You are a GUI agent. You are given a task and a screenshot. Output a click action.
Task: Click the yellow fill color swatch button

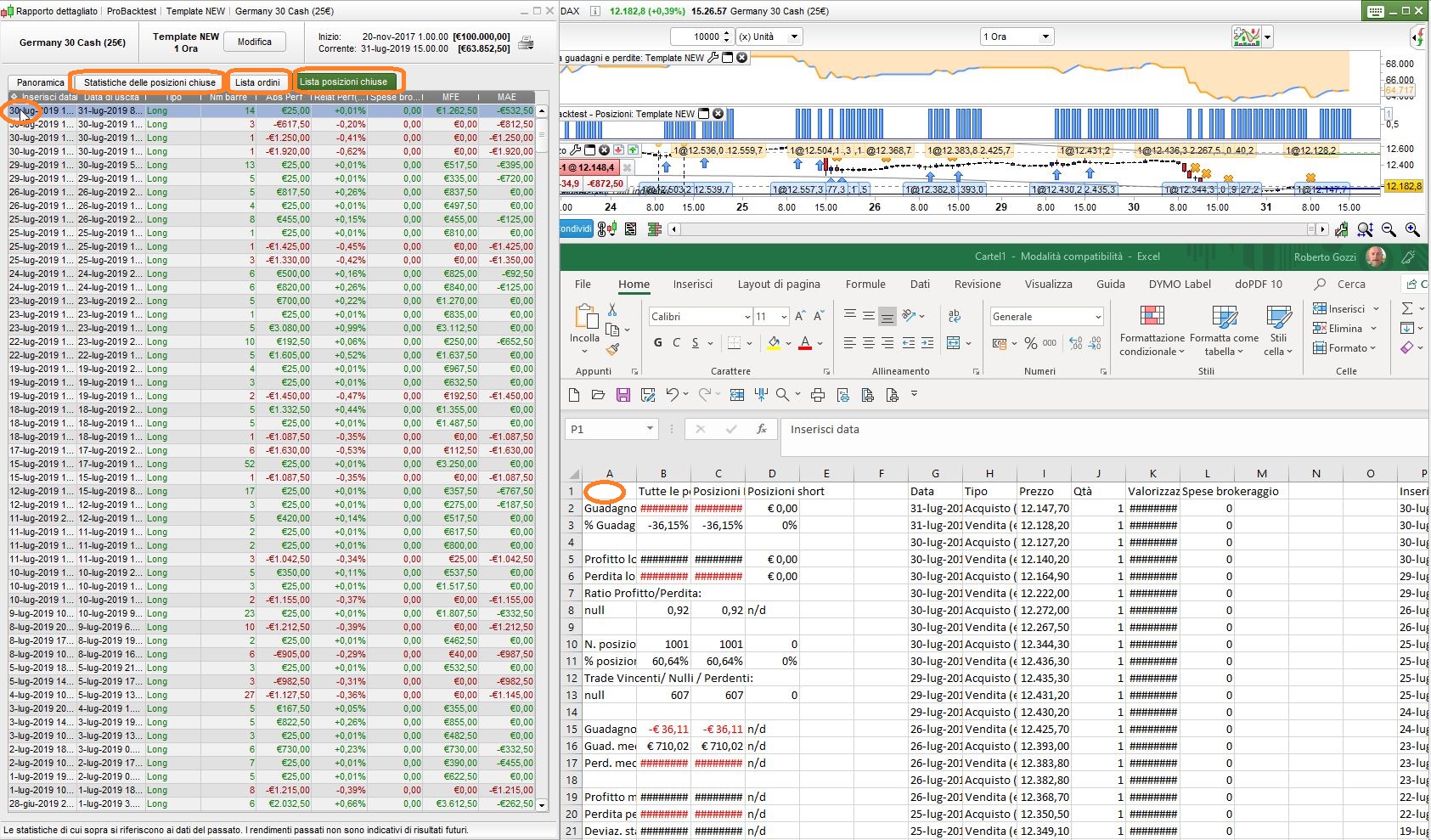pos(774,343)
